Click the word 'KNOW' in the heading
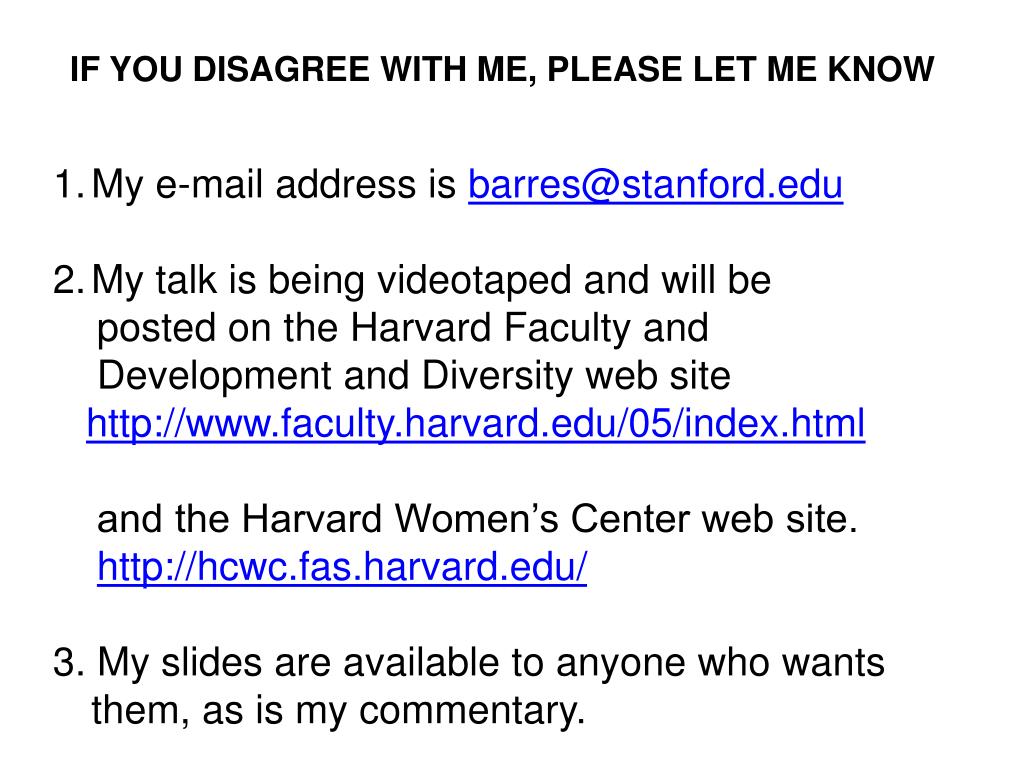 click(x=881, y=69)
